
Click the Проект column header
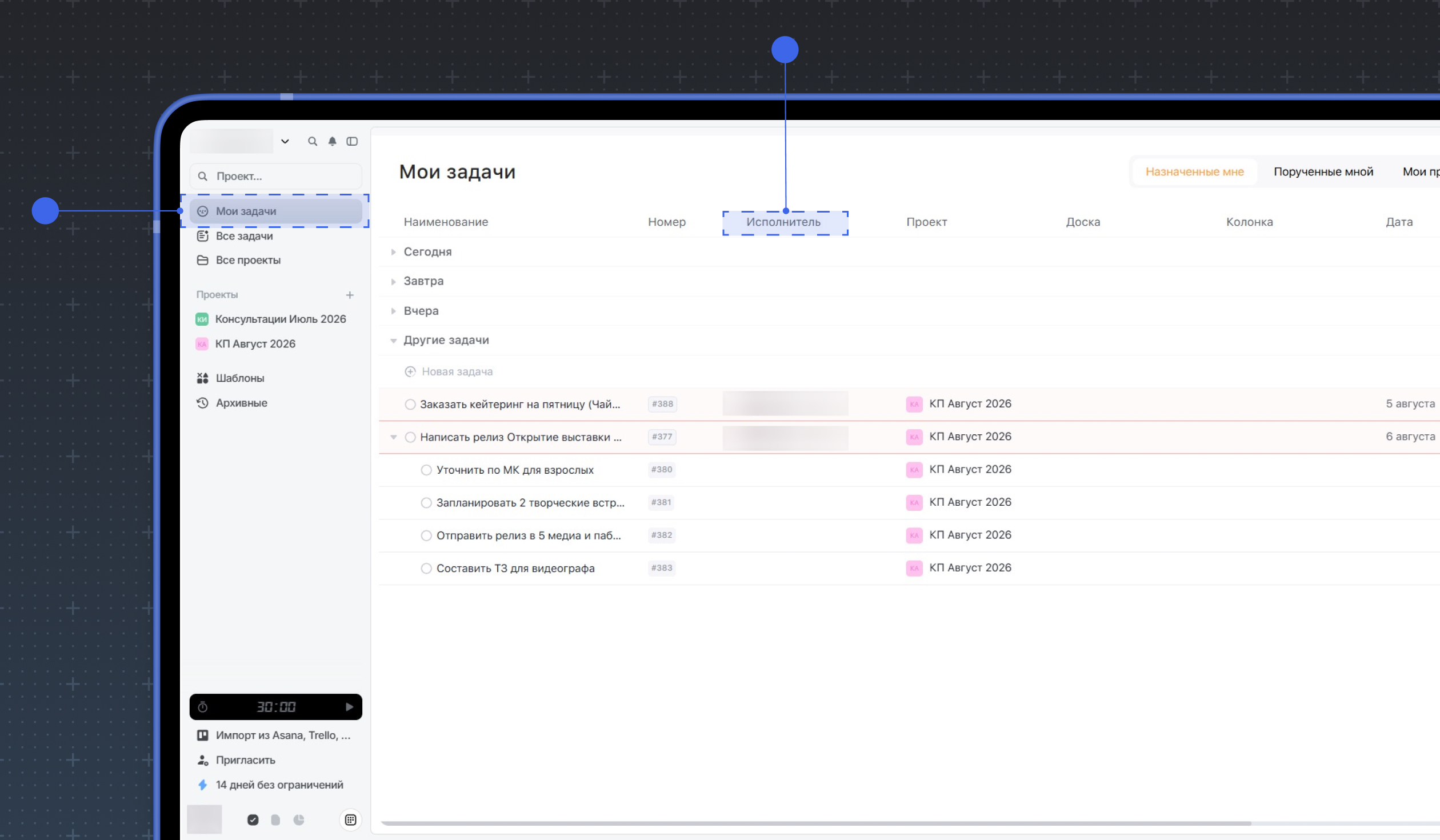point(926,222)
